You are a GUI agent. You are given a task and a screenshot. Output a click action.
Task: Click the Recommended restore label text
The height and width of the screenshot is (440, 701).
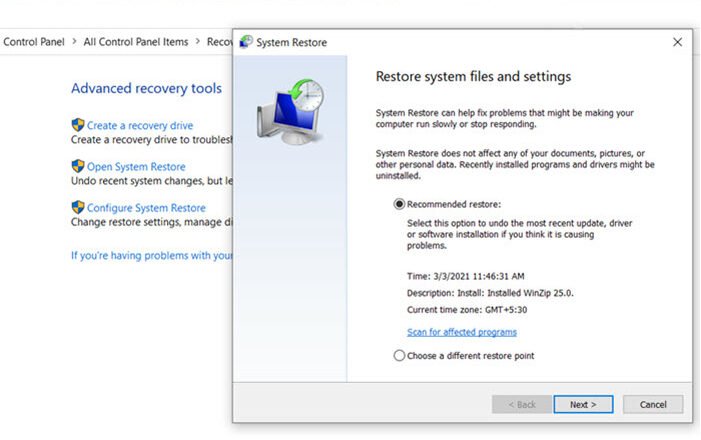click(x=454, y=204)
